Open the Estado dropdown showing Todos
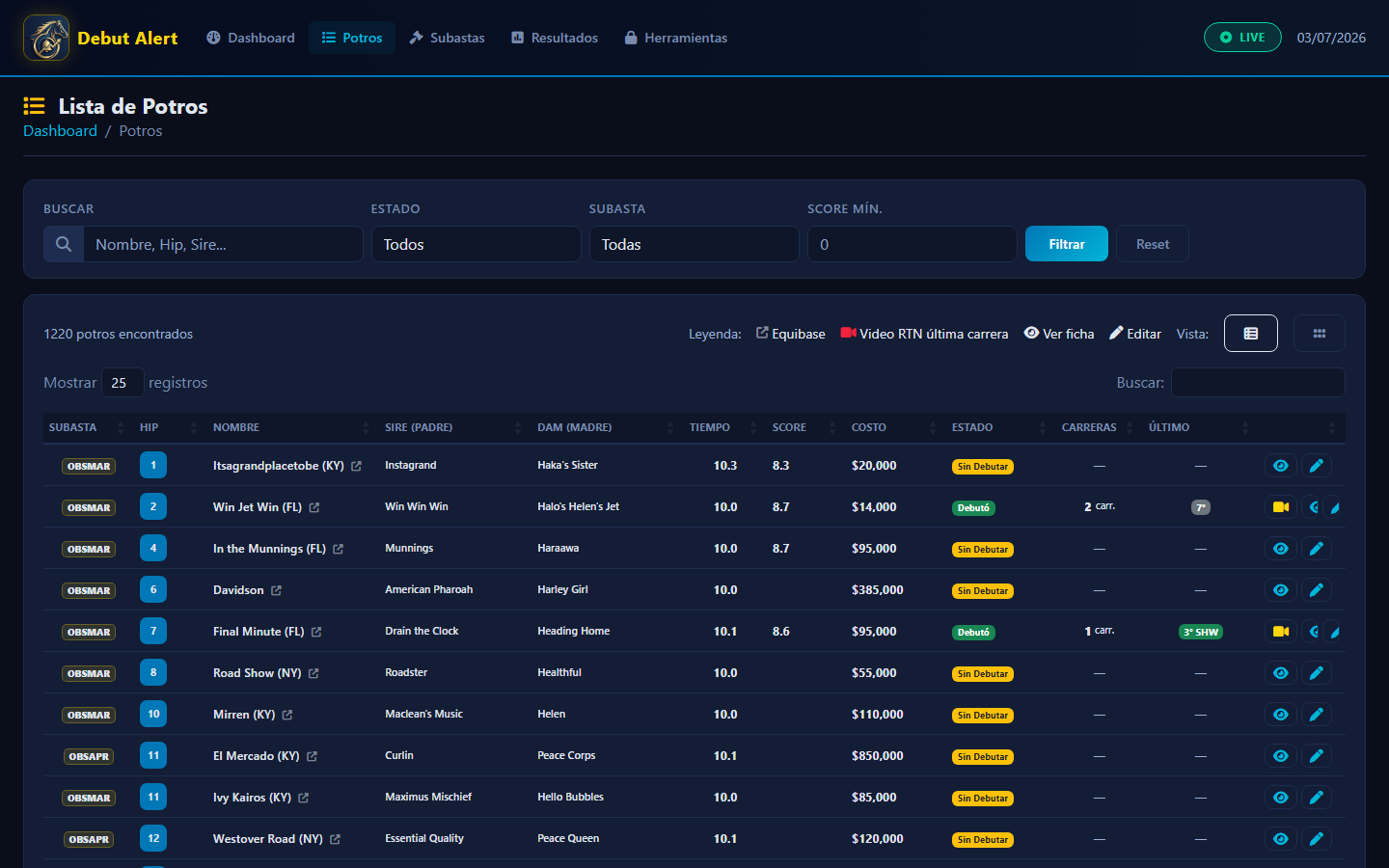Screen dimensions: 1389x868 click(x=477, y=244)
